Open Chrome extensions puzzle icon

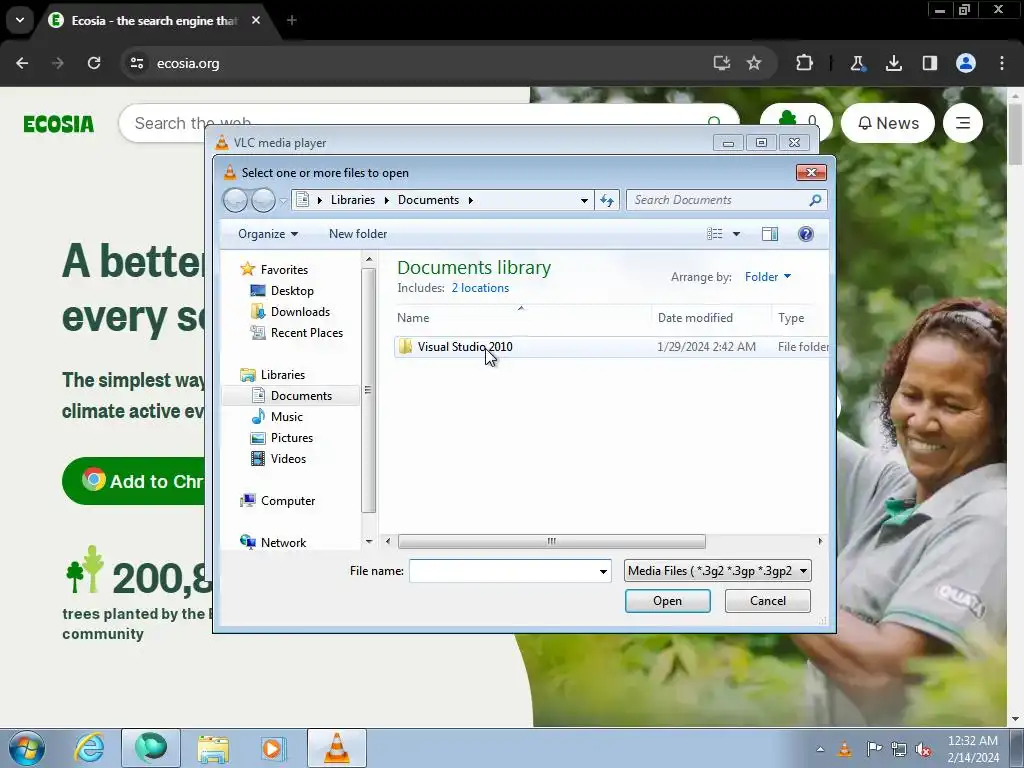tap(804, 63)
